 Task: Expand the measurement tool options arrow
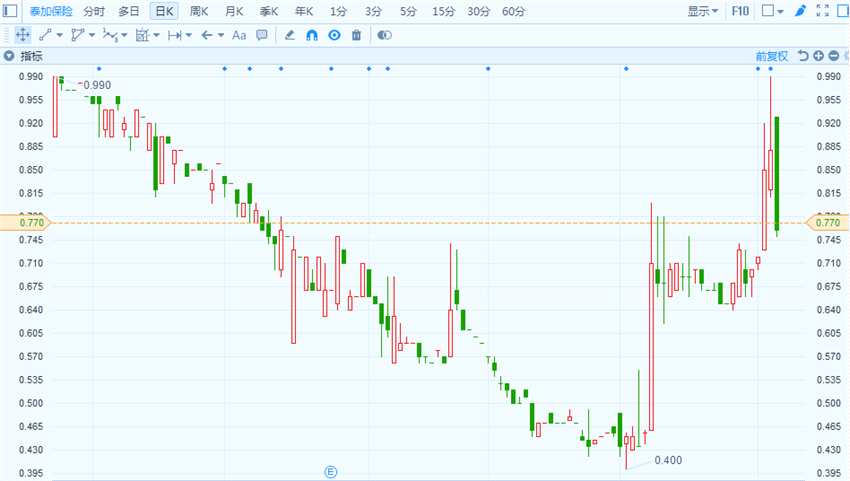pyautogui.click(x=156, y=35)
